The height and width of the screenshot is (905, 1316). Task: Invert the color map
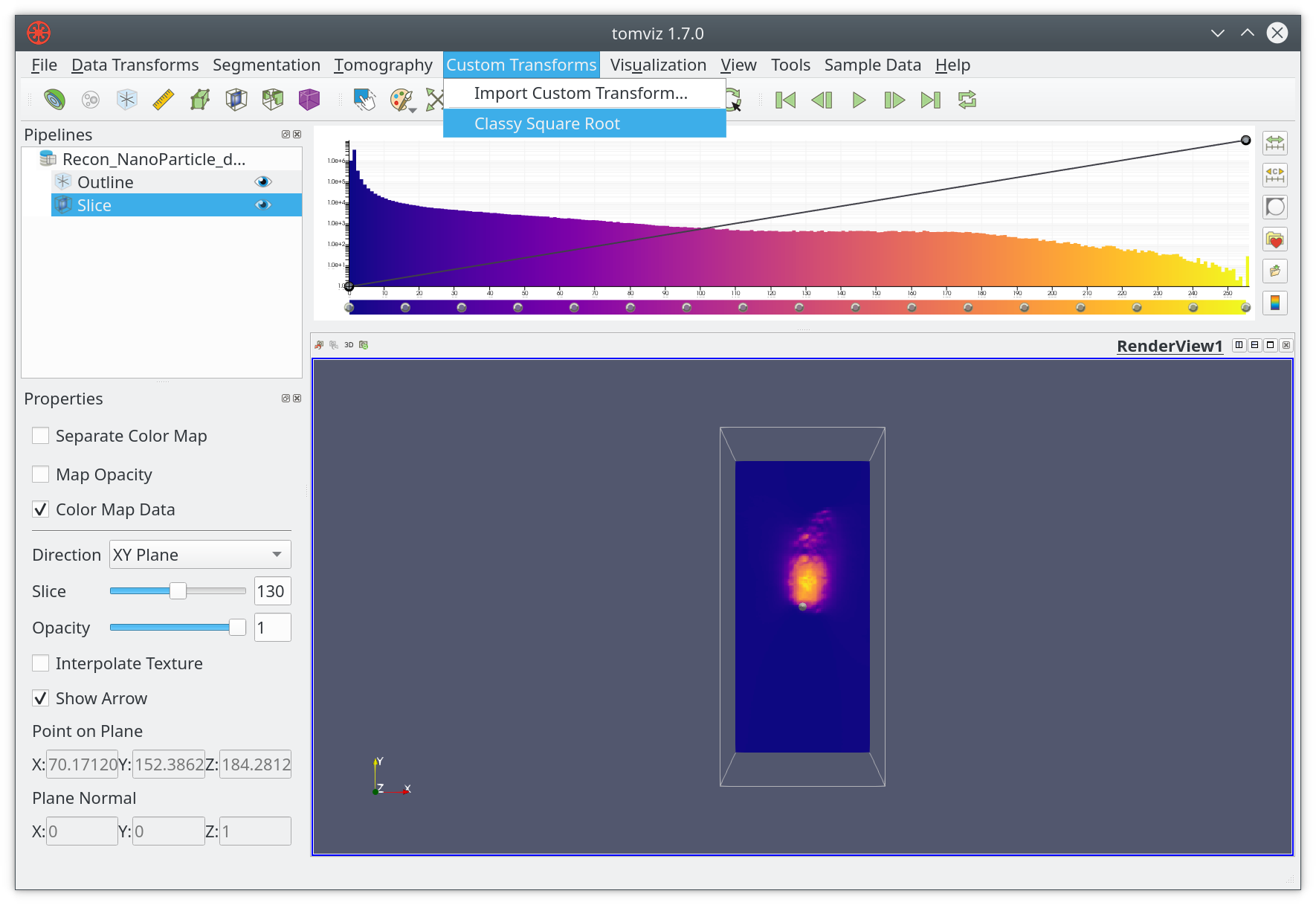click(1275, 207)
